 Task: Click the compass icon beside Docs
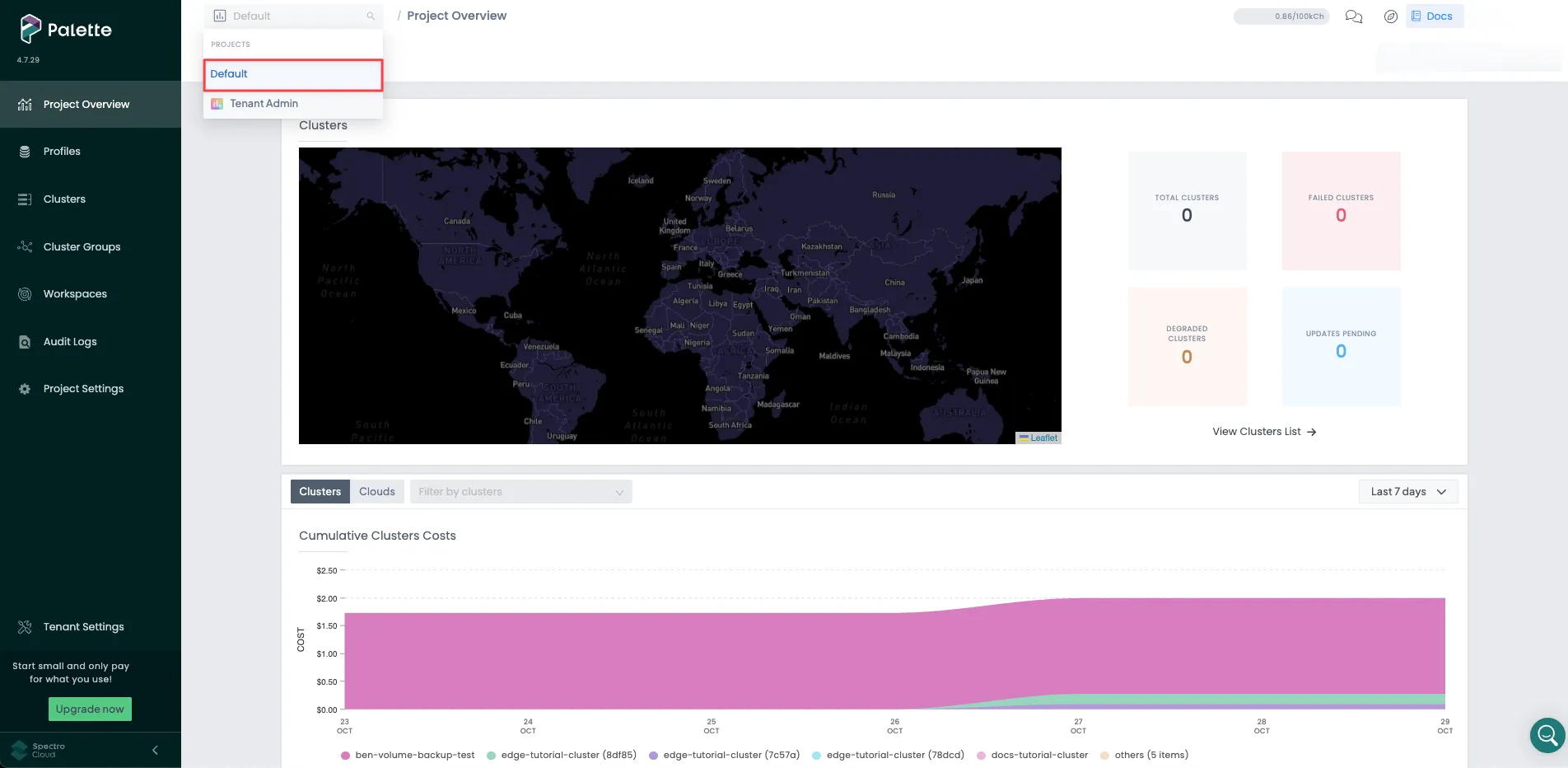1390,16
